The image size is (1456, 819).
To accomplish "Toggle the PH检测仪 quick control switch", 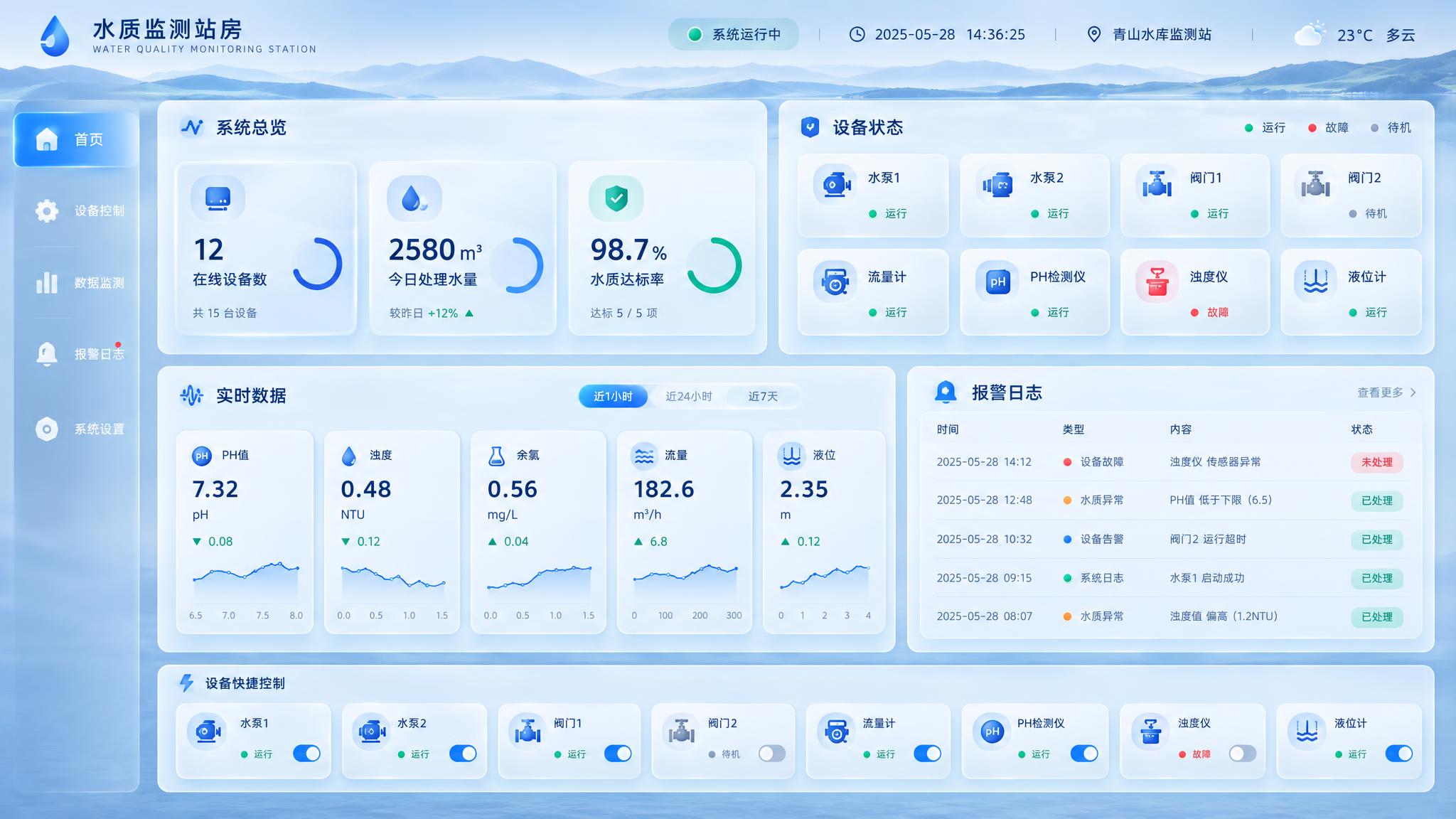I will tap(1084, 754).
